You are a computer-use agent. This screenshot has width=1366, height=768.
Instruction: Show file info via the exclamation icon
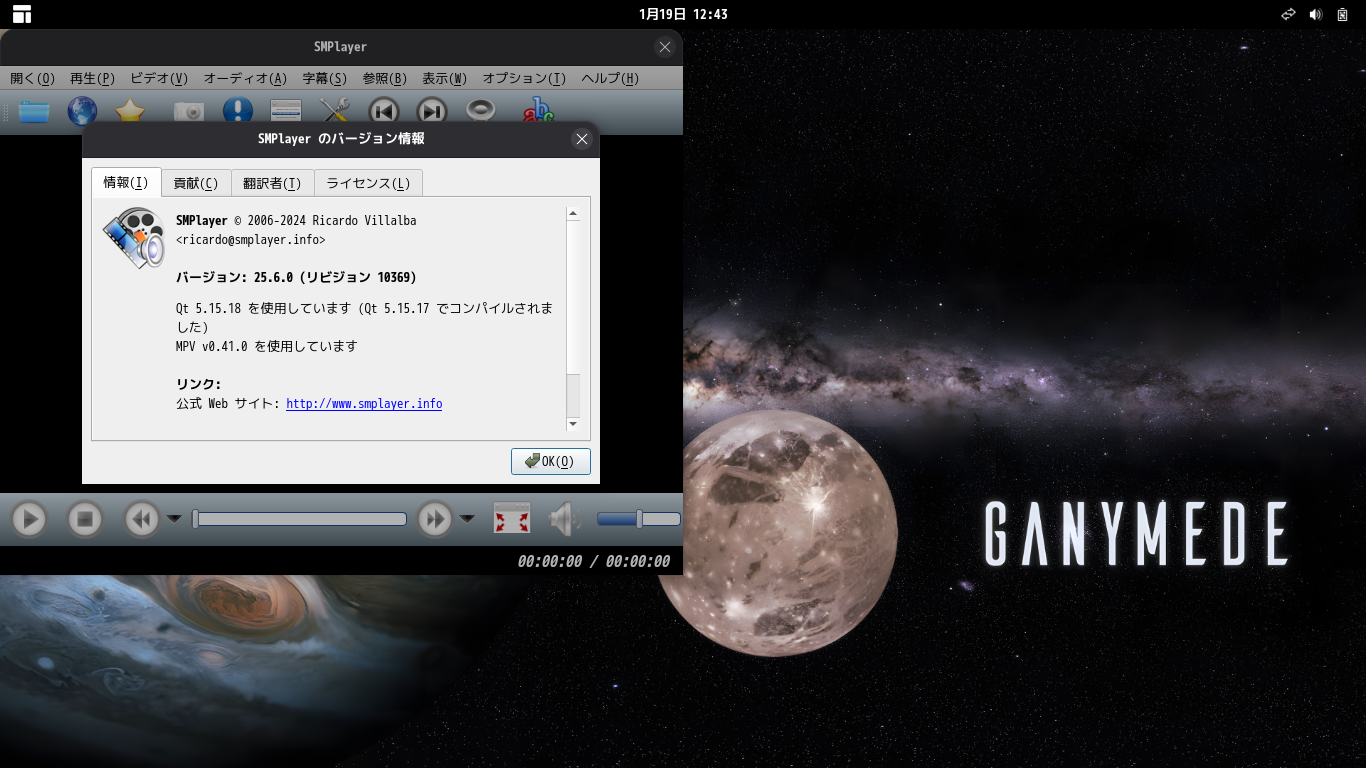tap(238, 111)
